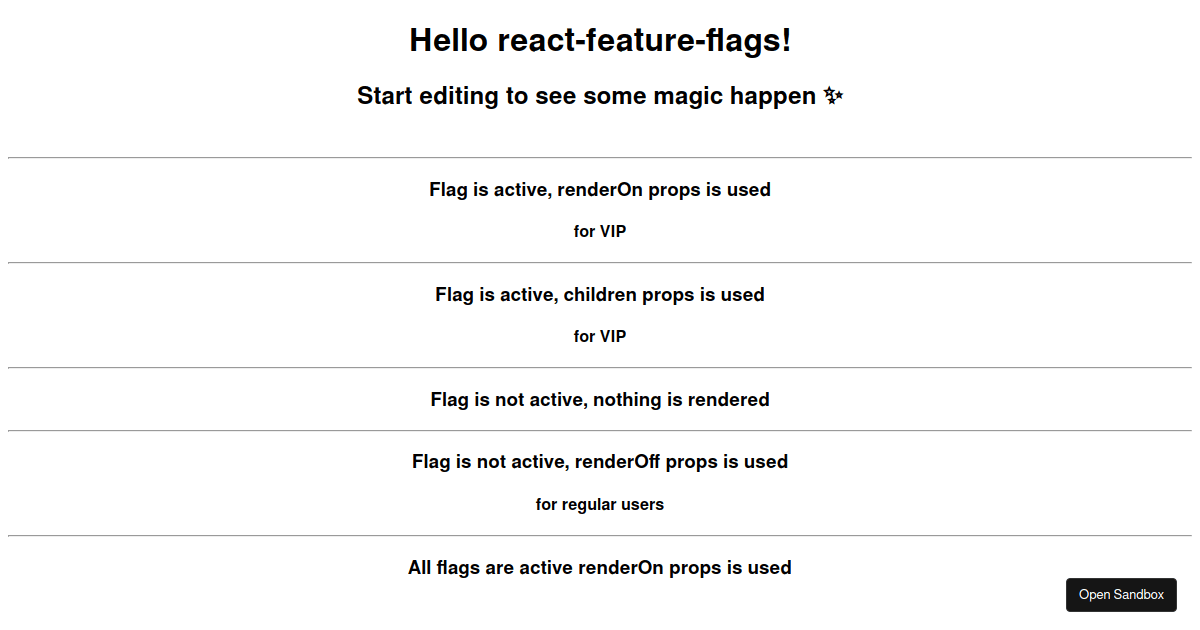Click the divider below the subtitle

click(600, 156)
